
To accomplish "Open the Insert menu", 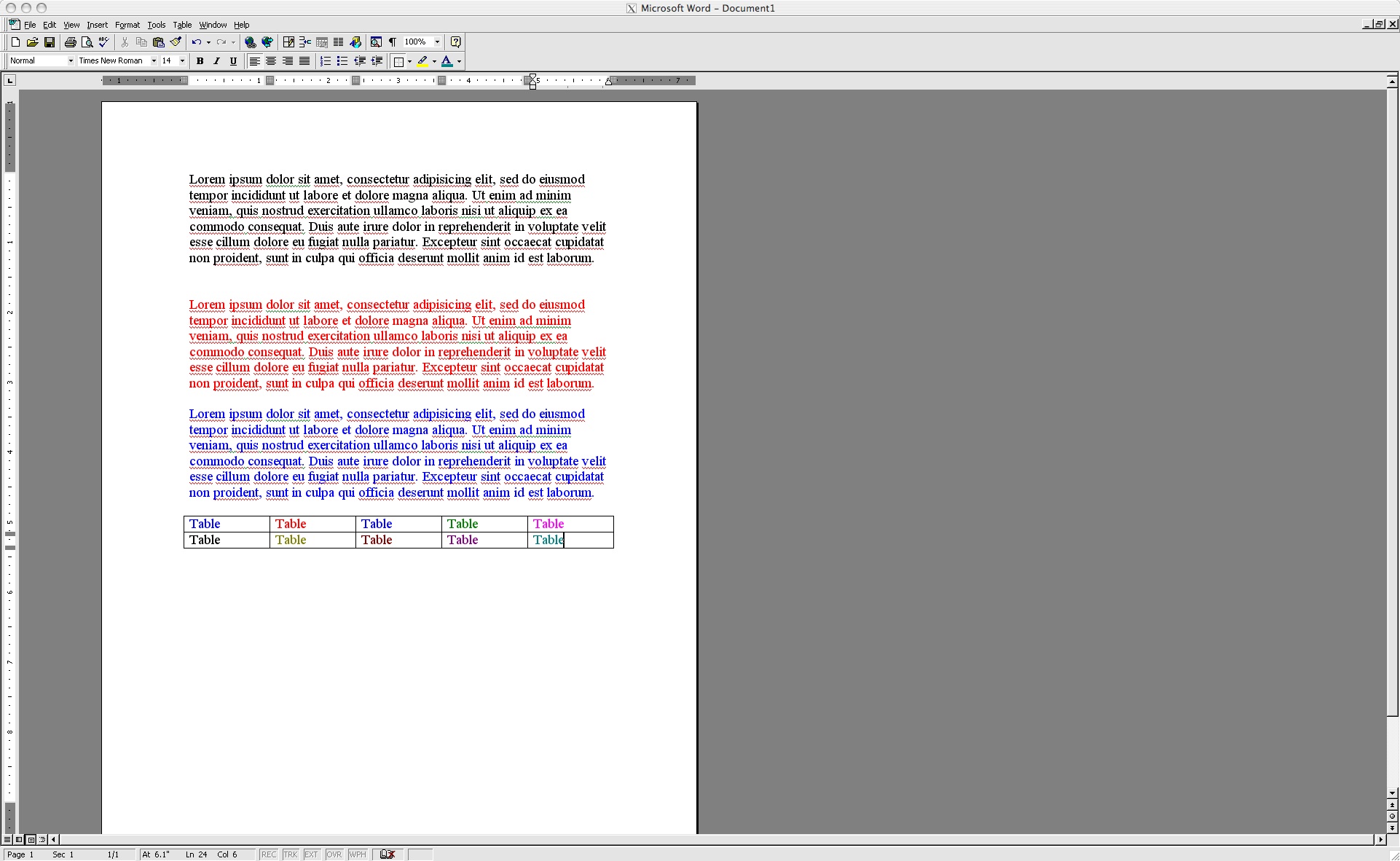I will click(x=97, y=24).
